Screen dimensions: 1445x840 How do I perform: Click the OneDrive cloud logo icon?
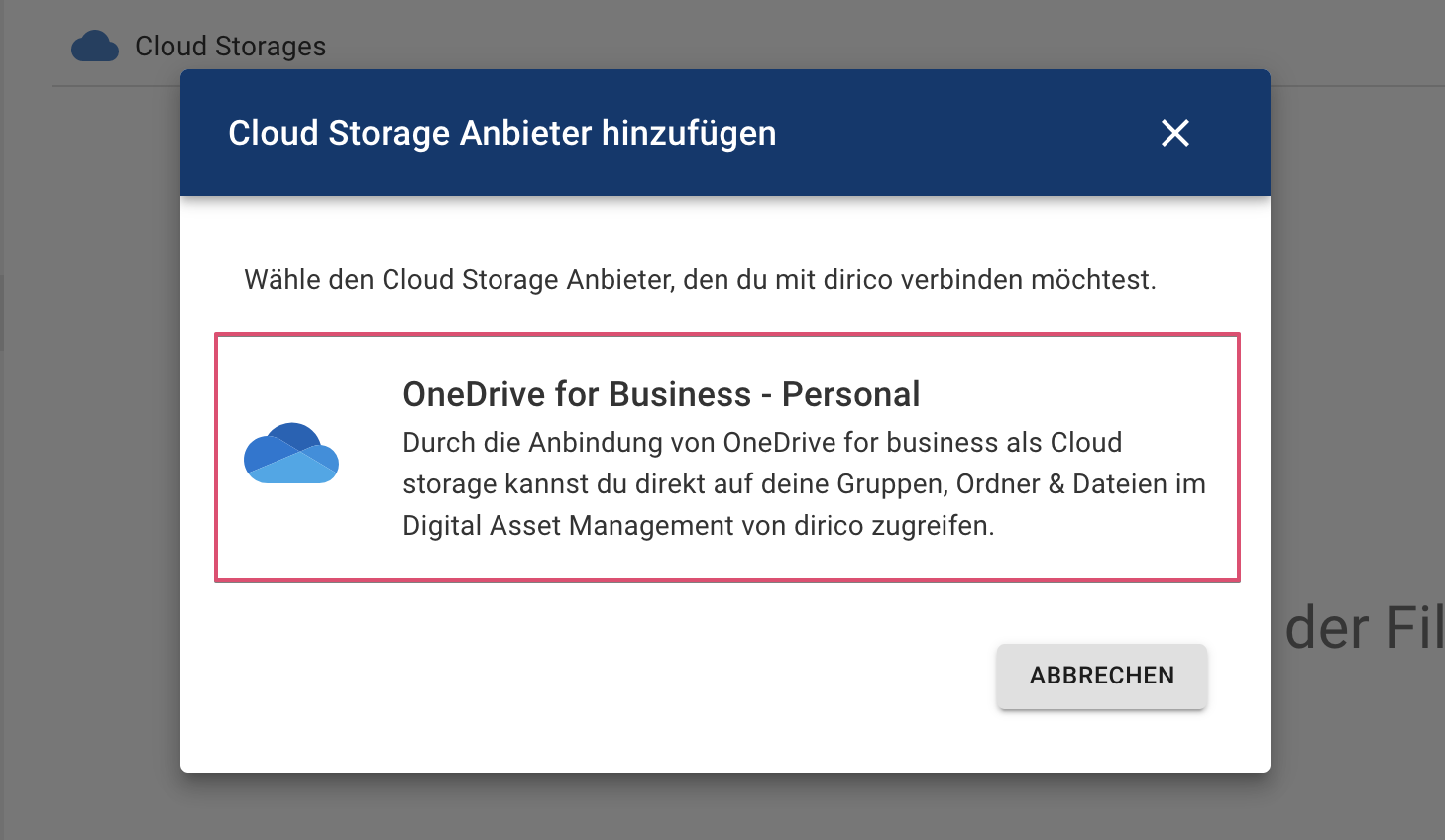click(x=291, y=454)
